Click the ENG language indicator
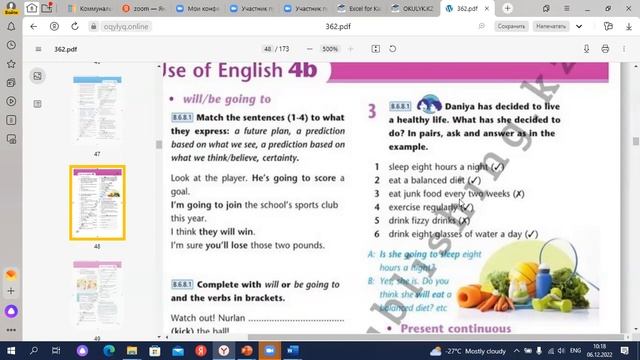This screenshot has height=360, width=640. click(576, 351)
